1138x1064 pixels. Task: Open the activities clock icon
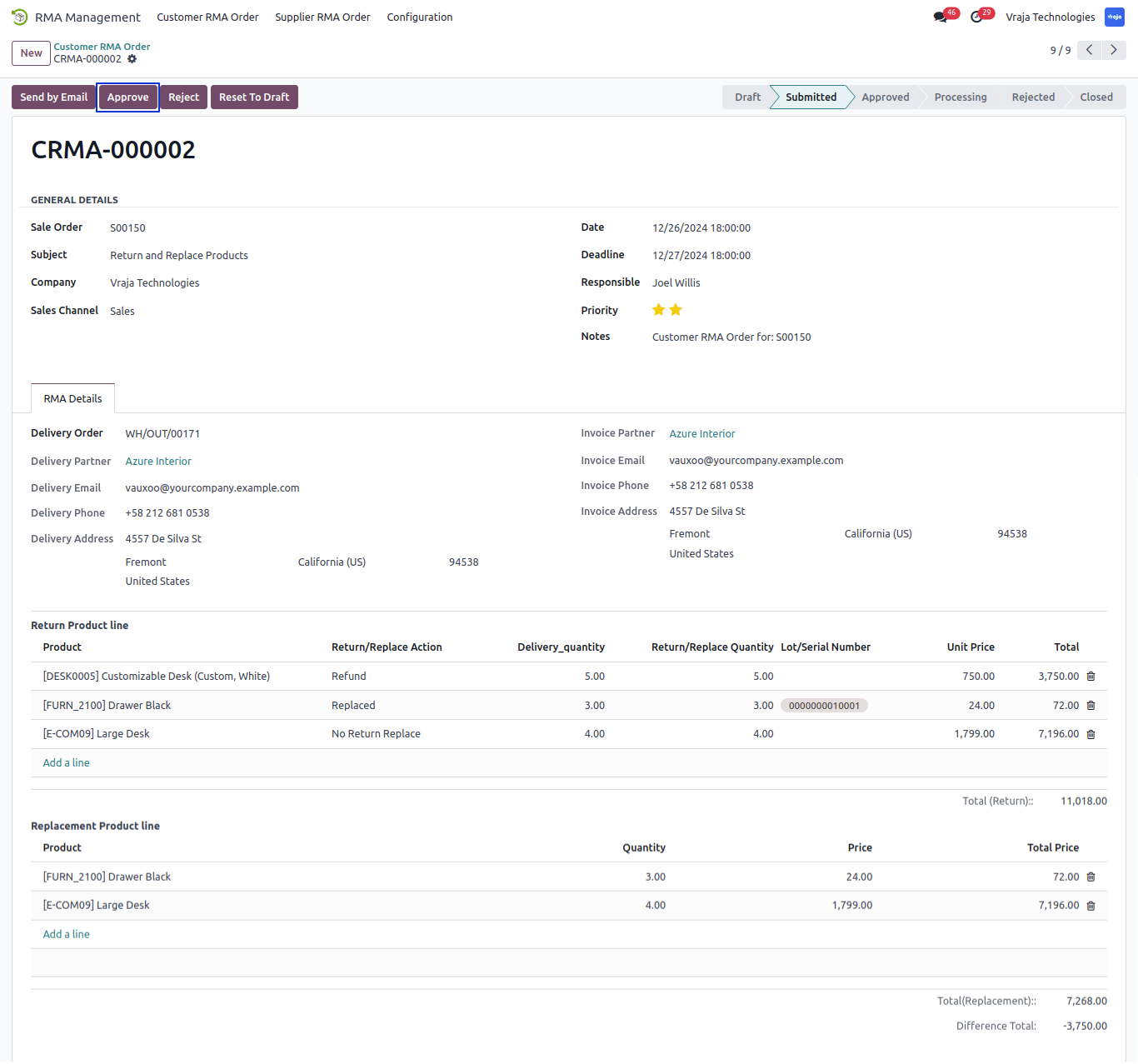coord(976,17)
